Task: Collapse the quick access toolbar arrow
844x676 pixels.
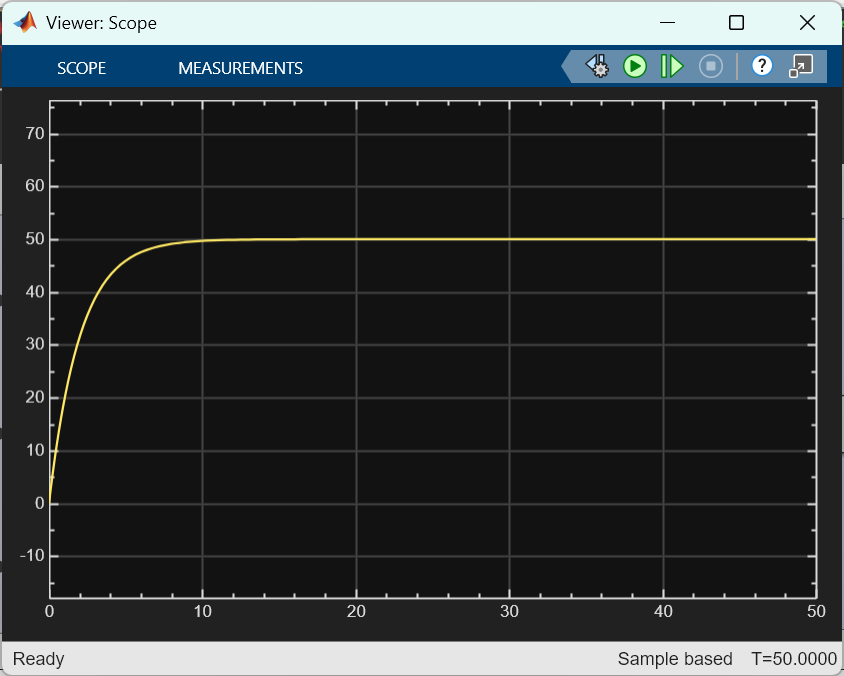Action: pyautogui.click(x=568, y=66)
